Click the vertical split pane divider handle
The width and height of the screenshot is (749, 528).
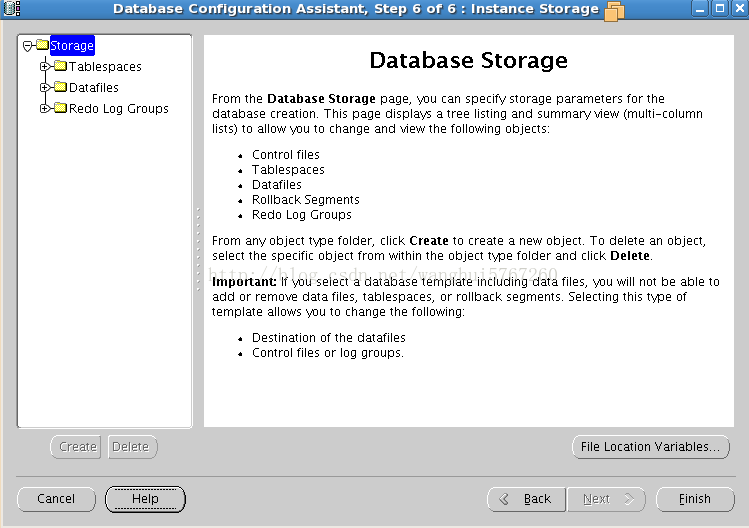198,248
